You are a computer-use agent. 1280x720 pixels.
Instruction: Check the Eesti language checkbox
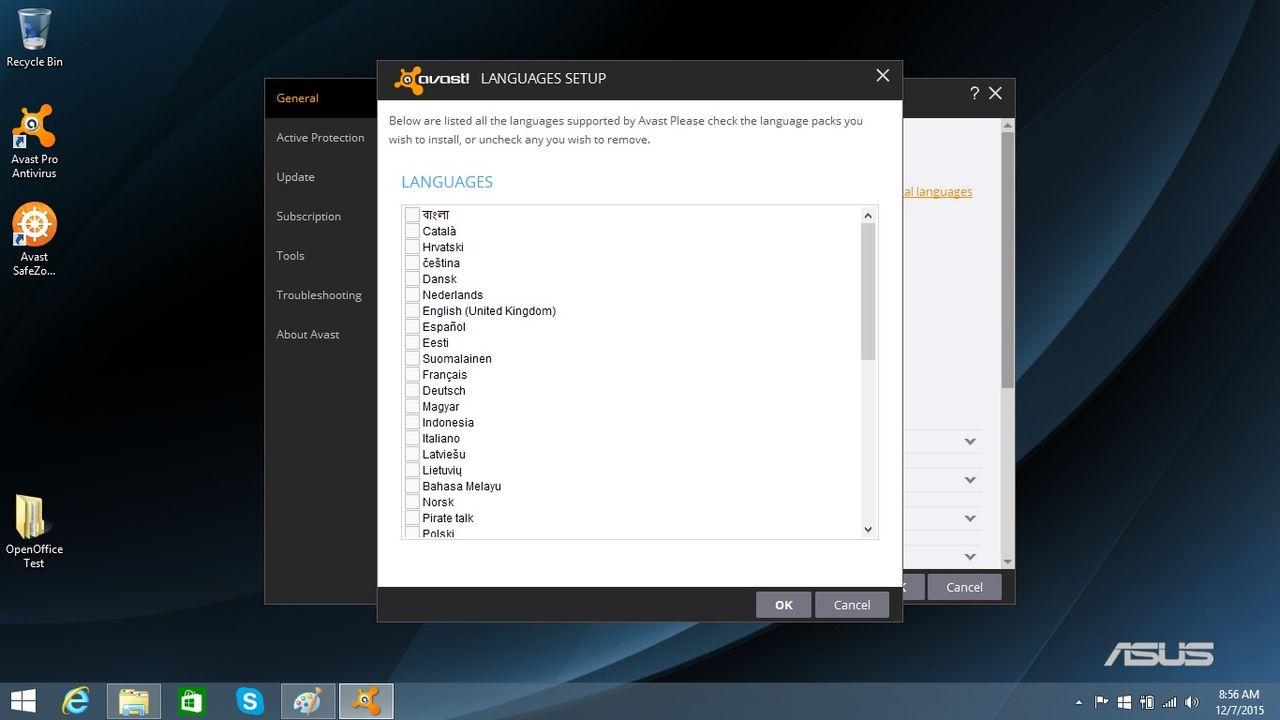412,343
